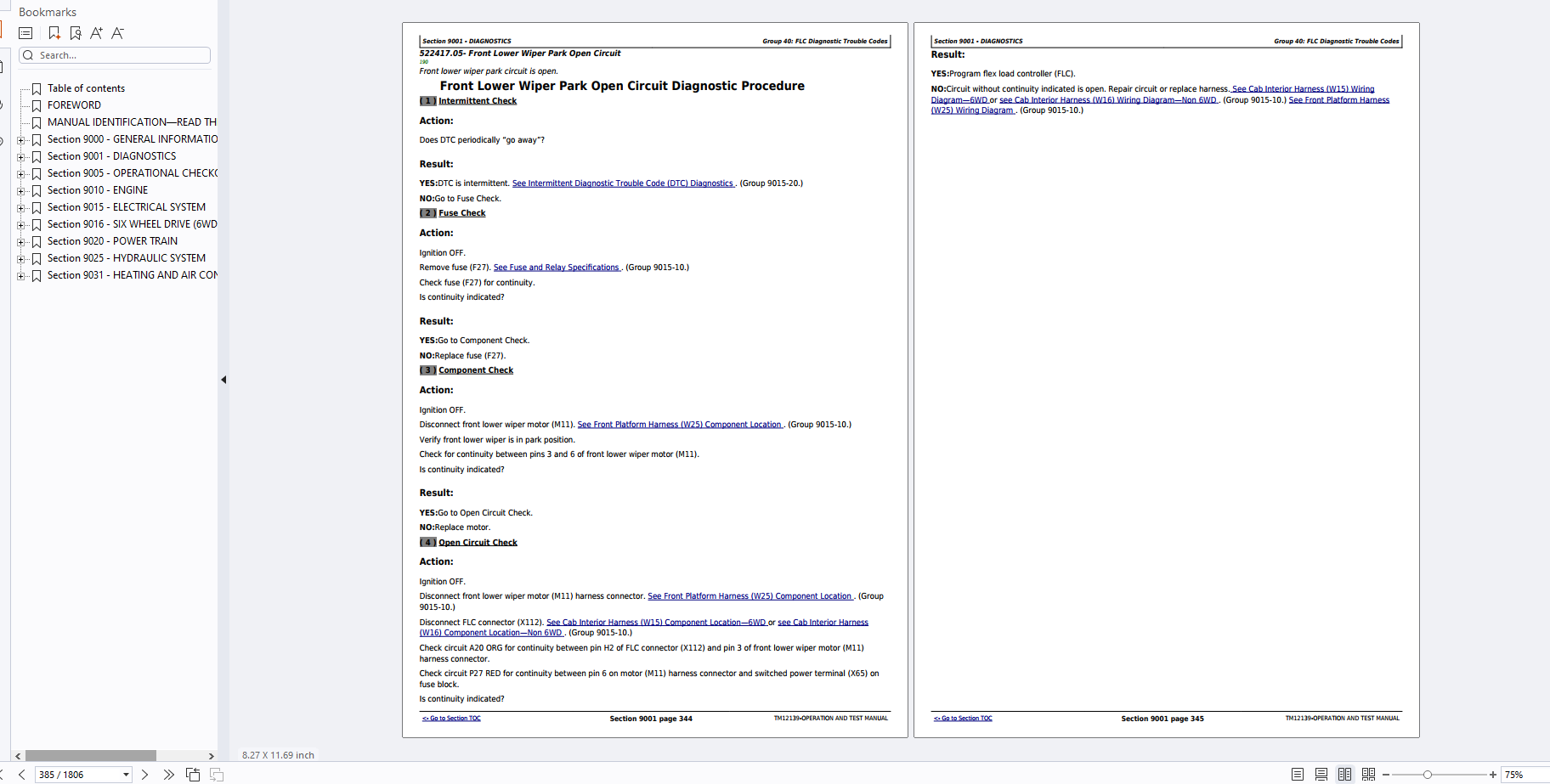Collapse the bookmarks panel with the arrow
The image size is (1550, 784).
pyautogui.click(x=223, y=380)
